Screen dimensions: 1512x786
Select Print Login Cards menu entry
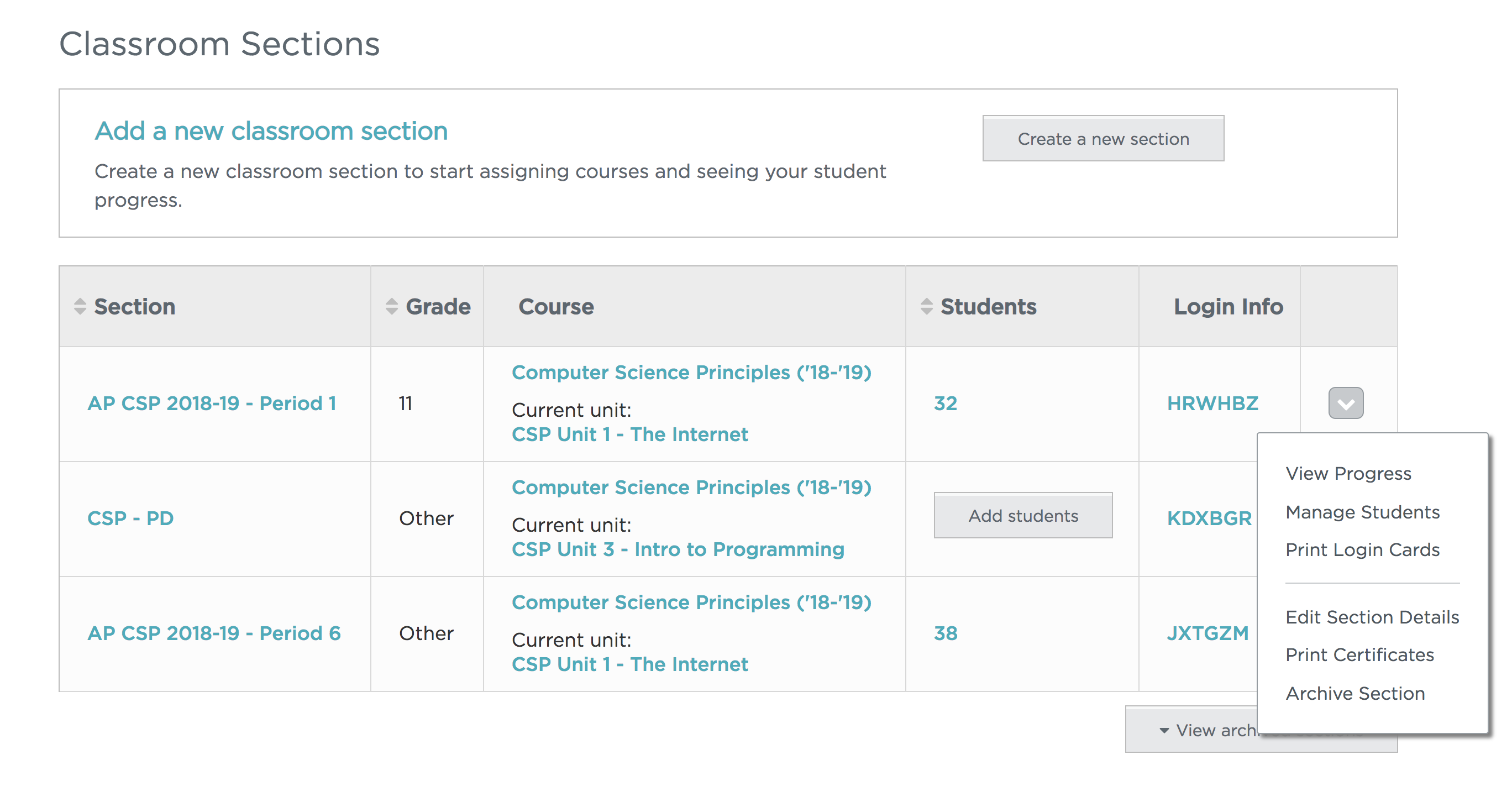1362,550
